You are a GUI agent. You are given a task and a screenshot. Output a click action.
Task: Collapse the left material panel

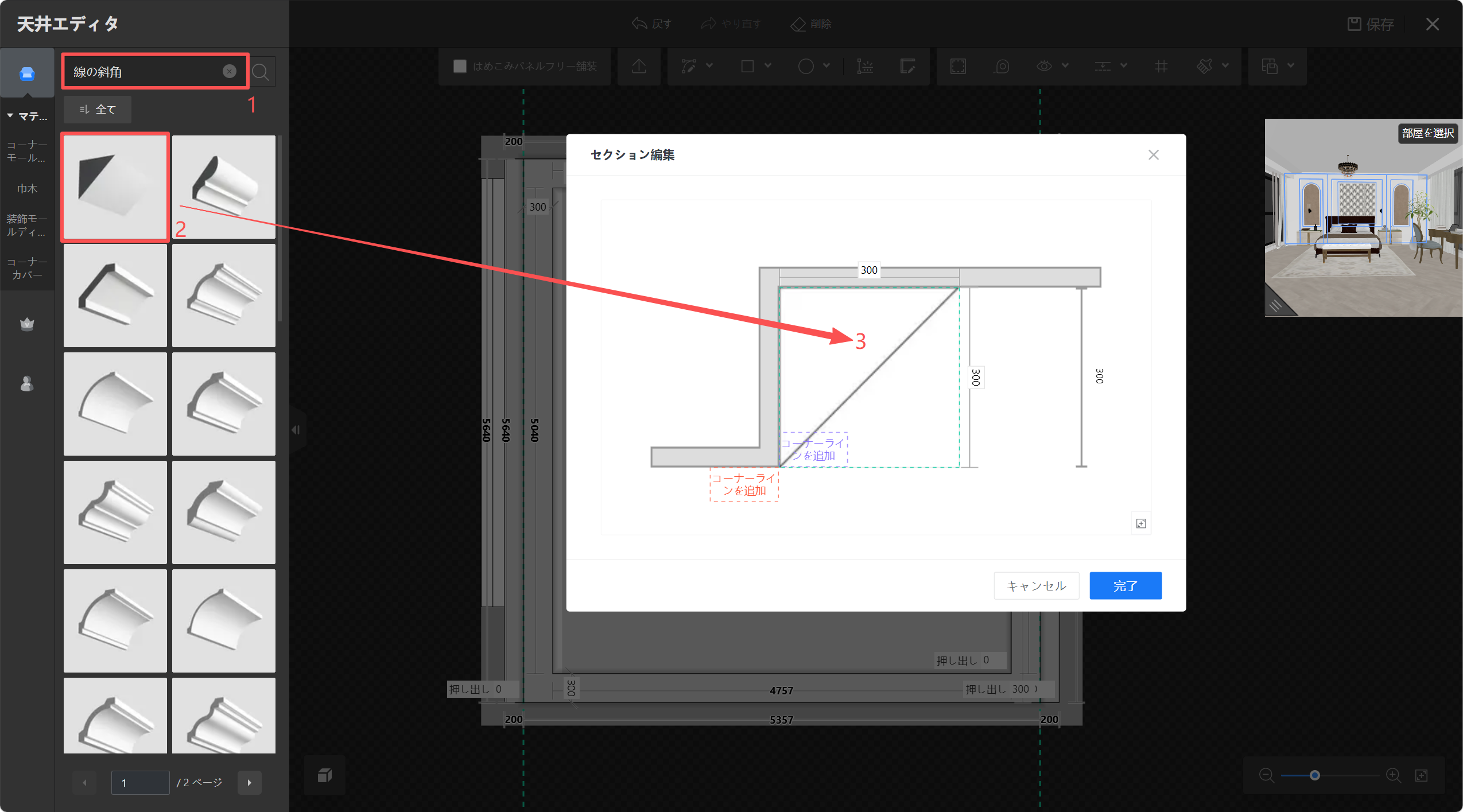point(296,430)
